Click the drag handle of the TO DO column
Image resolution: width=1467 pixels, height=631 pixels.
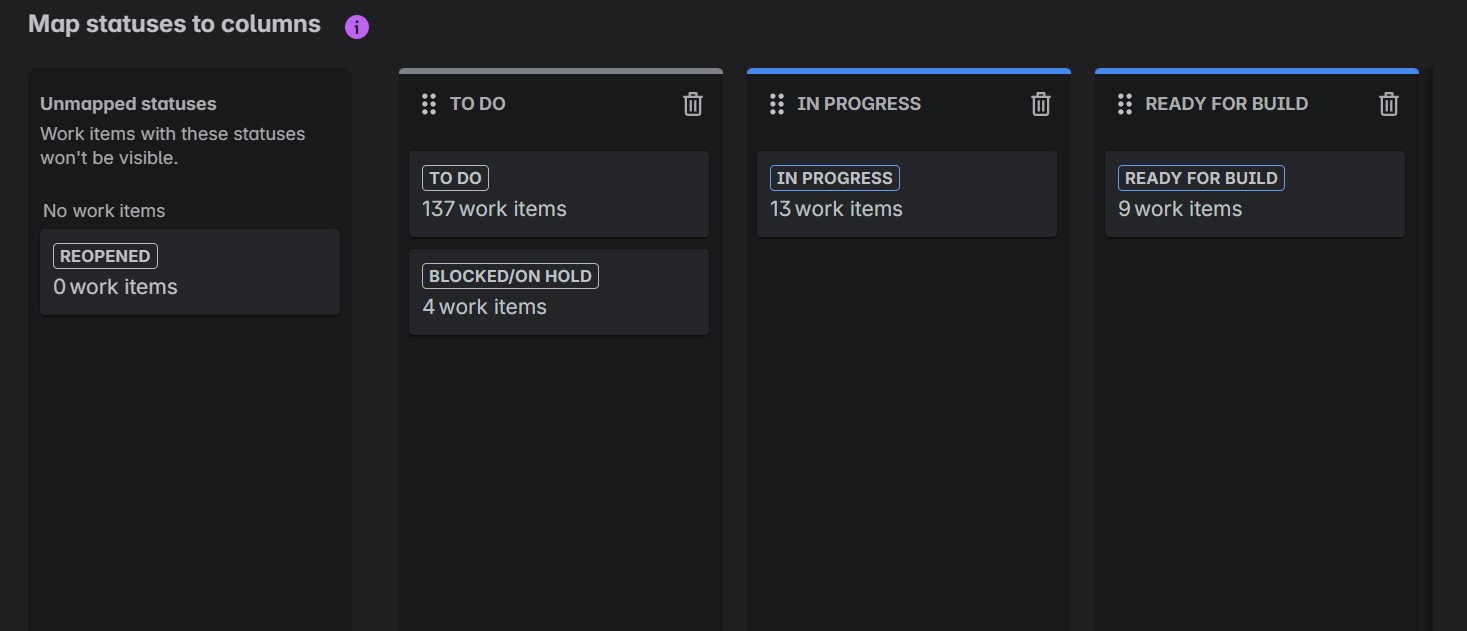428,103
